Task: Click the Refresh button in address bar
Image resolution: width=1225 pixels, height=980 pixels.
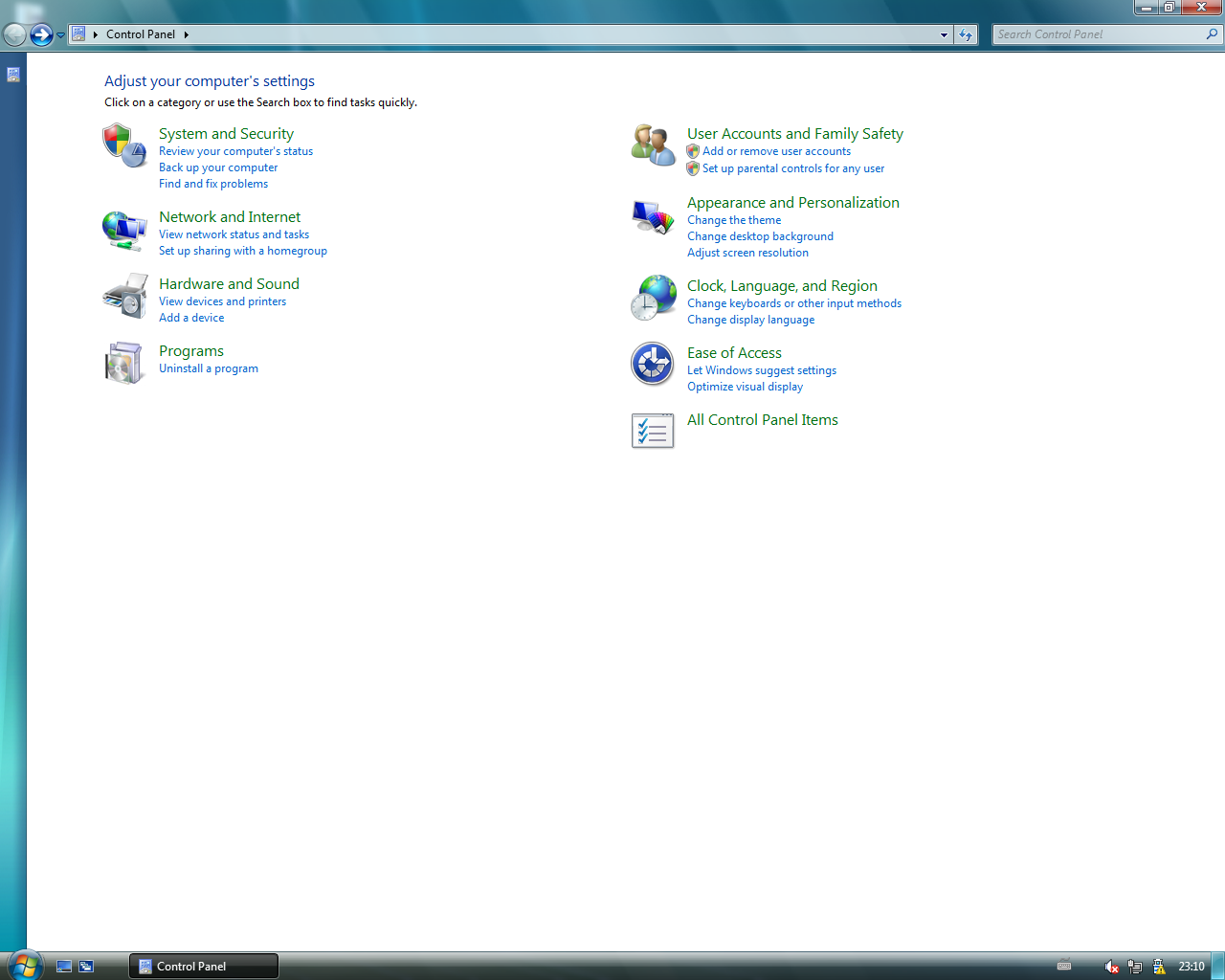Action: pos(966,34)
